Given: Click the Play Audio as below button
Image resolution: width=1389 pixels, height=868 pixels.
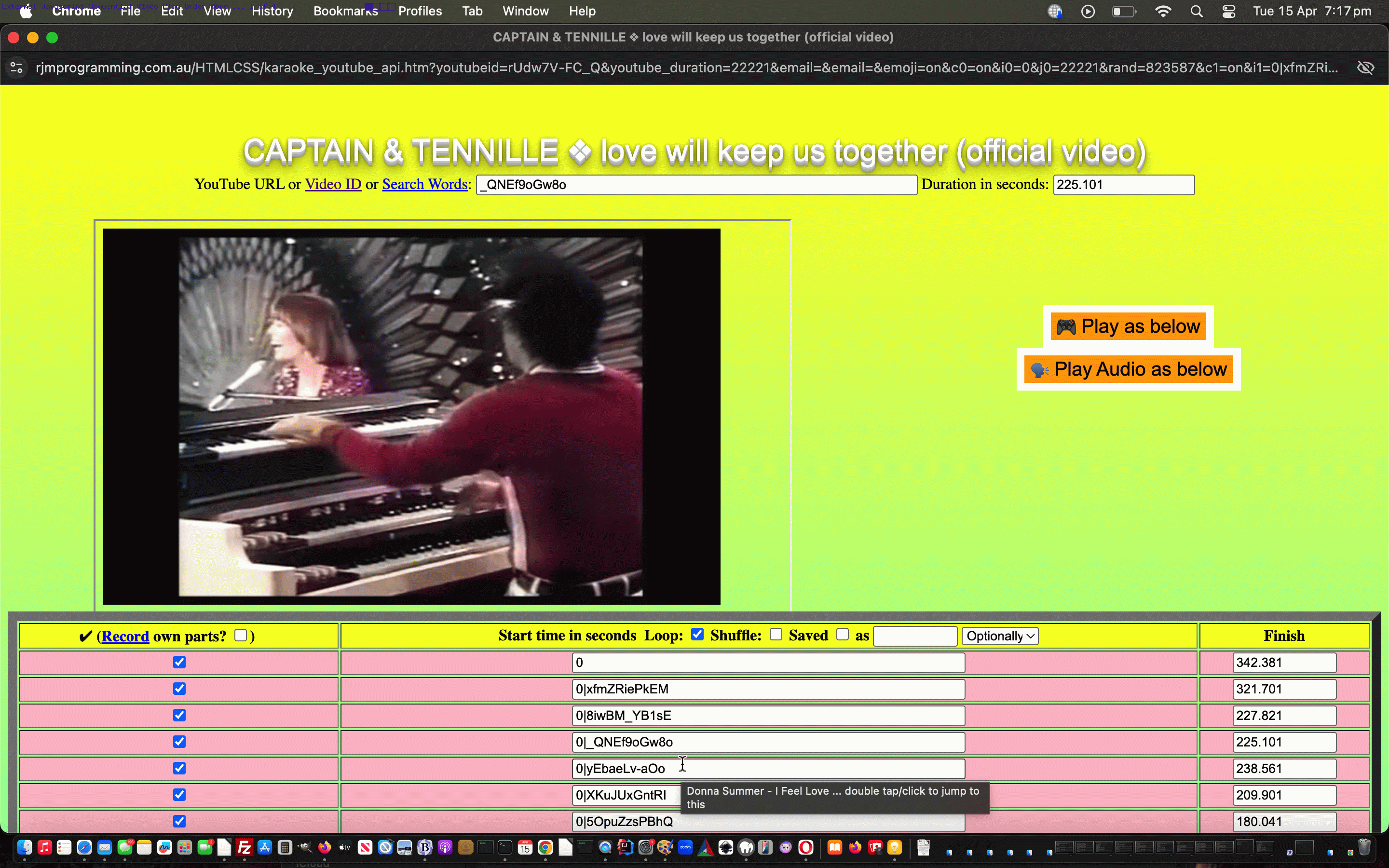Looking at the screenshot, I should tap(1129, 369).
